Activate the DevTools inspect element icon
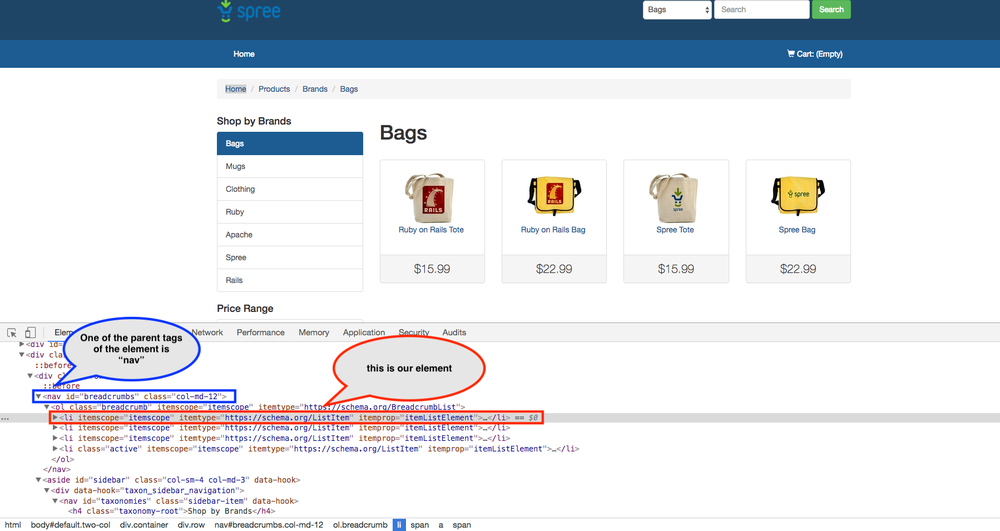1000x531 pixels. click(x=11, y=333)
